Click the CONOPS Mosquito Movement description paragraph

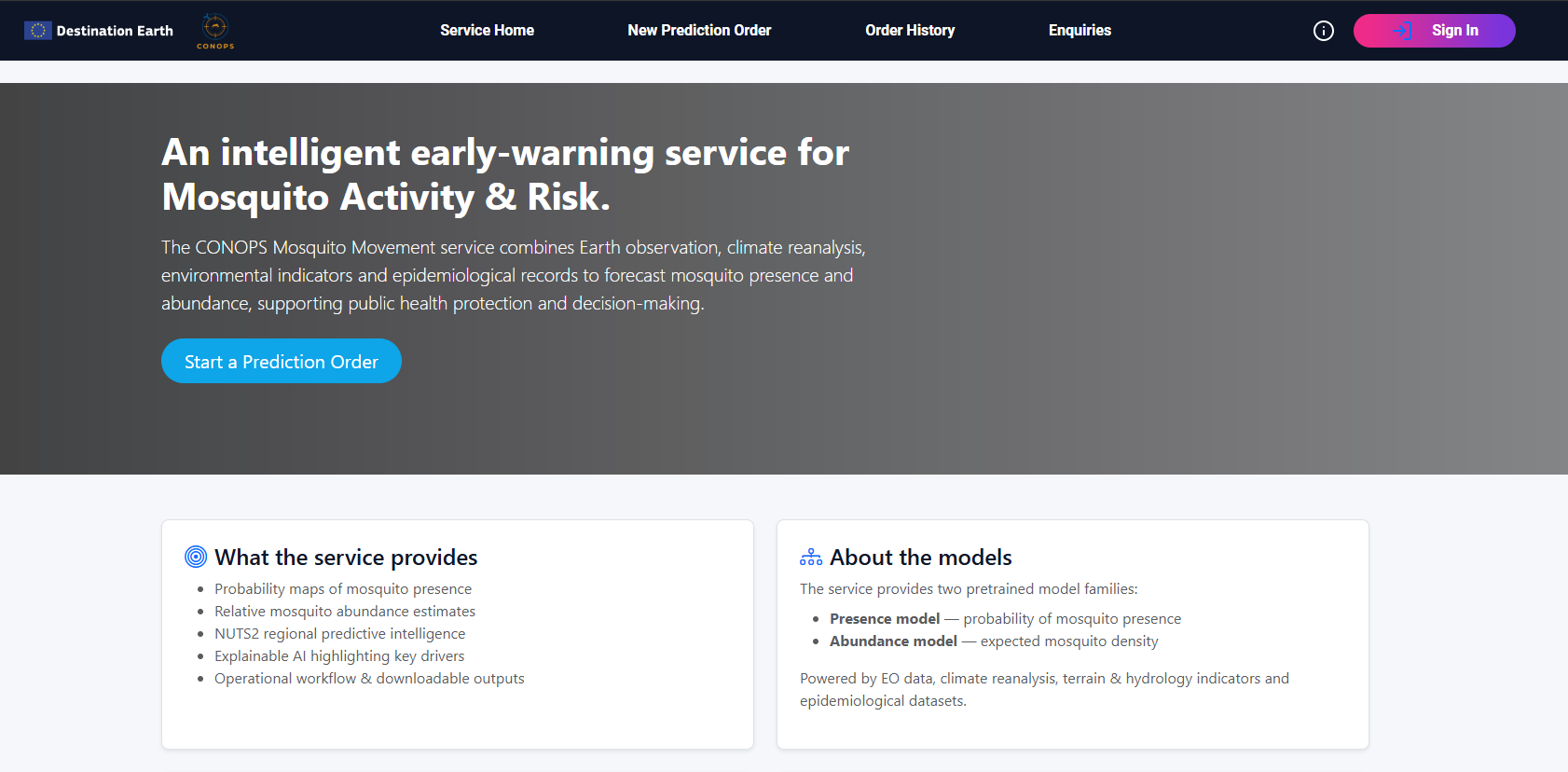513,275
